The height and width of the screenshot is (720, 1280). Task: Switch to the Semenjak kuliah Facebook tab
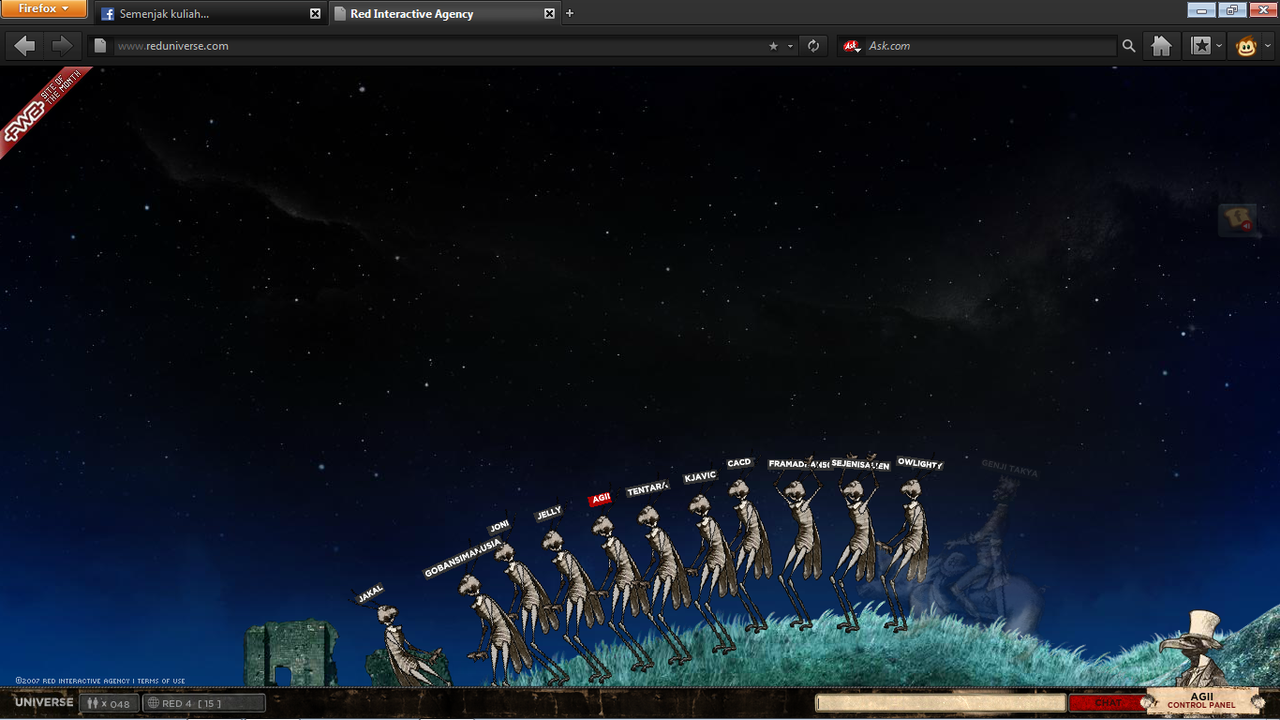point(209,14)
